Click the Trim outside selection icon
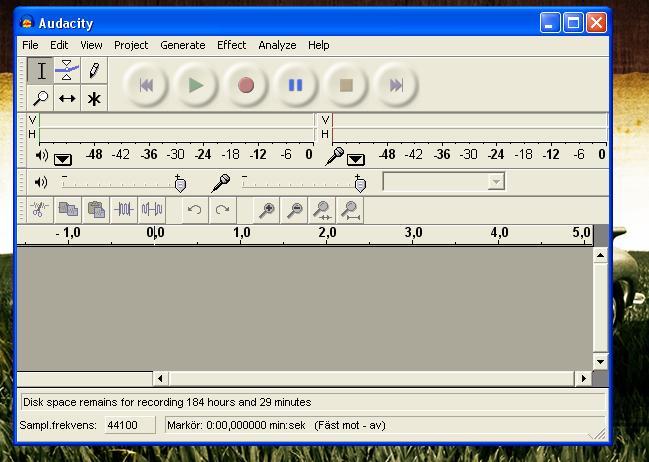Viewport: 649px width, 462px height. pyautogui.click(x=124, y=210)
